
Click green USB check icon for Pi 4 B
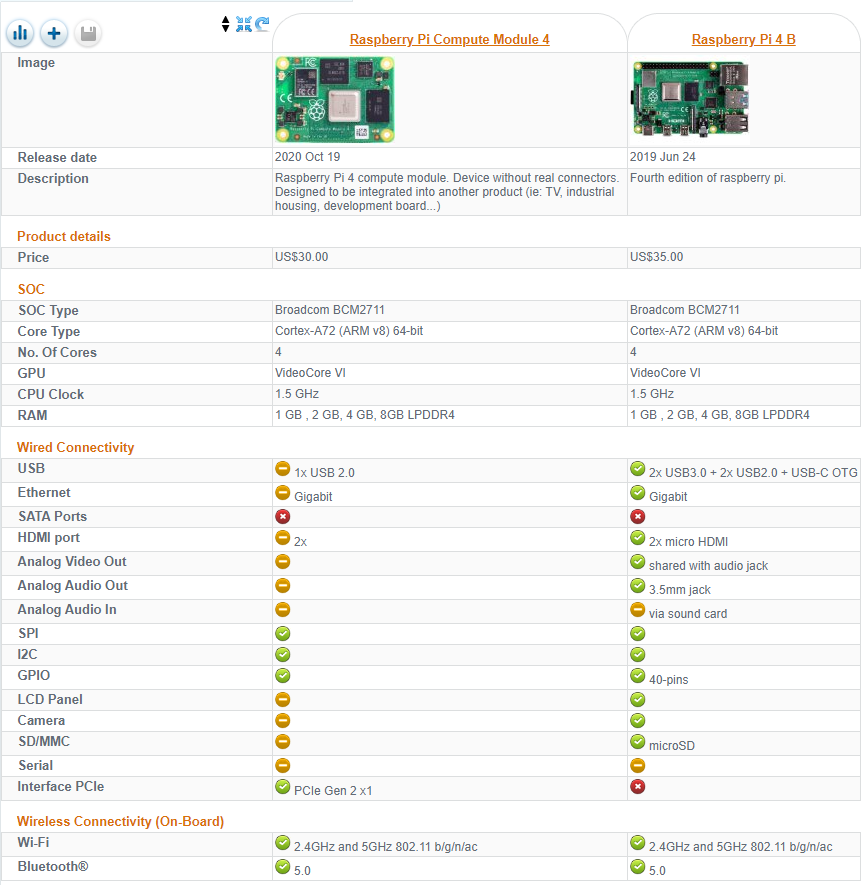(x=638, y=468)
